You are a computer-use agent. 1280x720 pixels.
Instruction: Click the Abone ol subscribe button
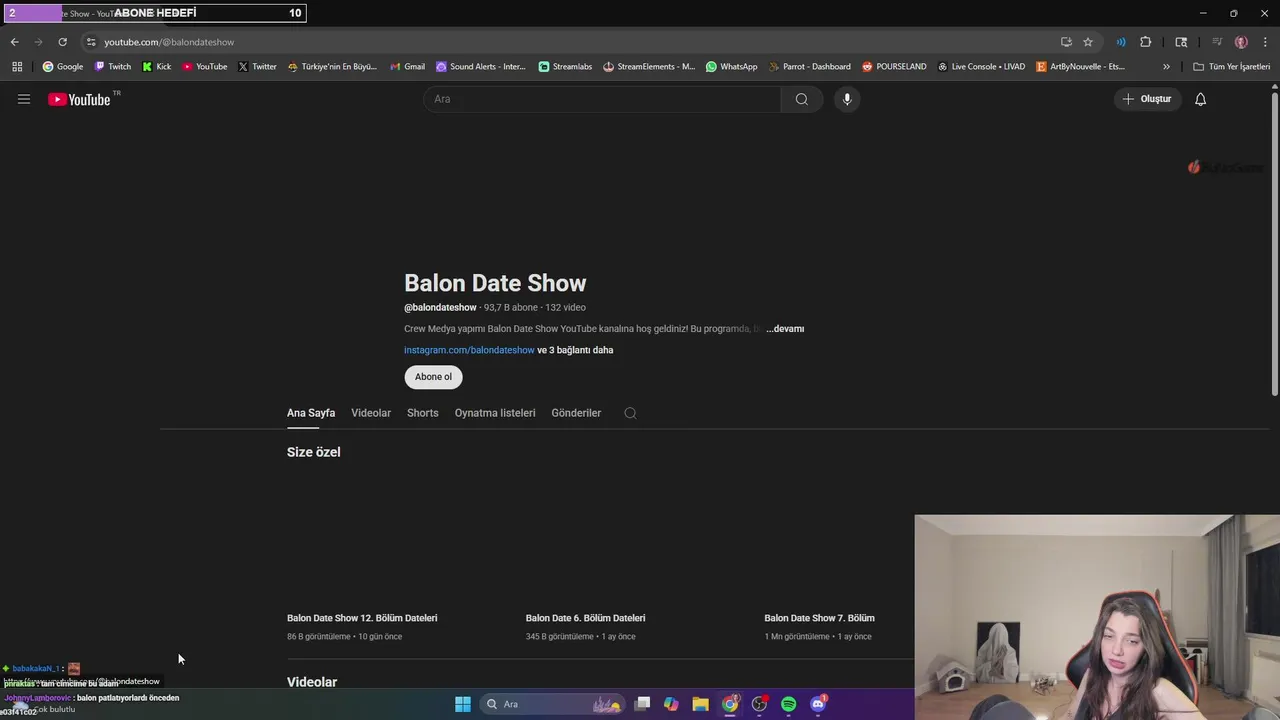[x=433, y=377]
